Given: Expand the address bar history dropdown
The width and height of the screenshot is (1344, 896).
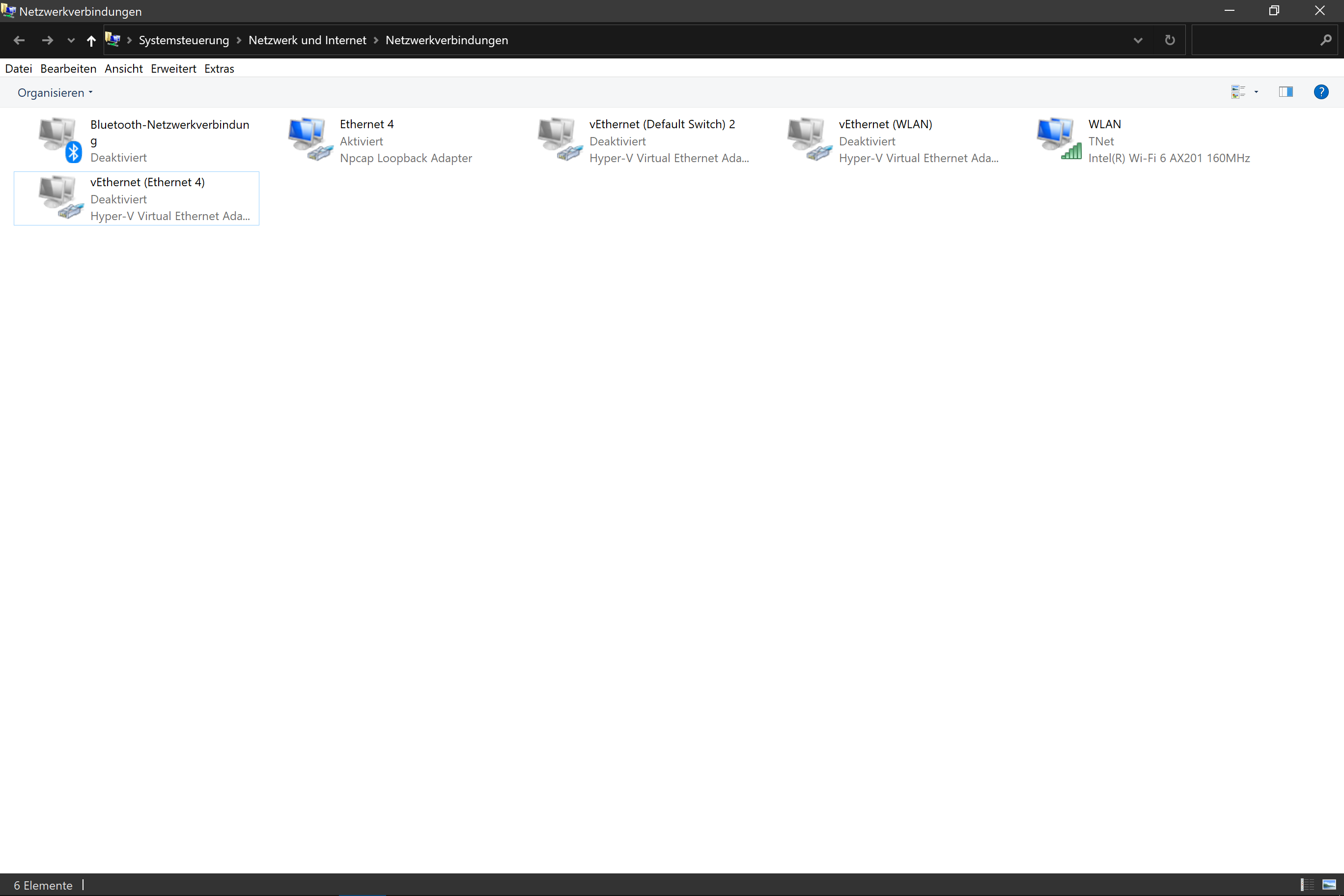Looking at the screenshot, I should [x=1138, y=40].
